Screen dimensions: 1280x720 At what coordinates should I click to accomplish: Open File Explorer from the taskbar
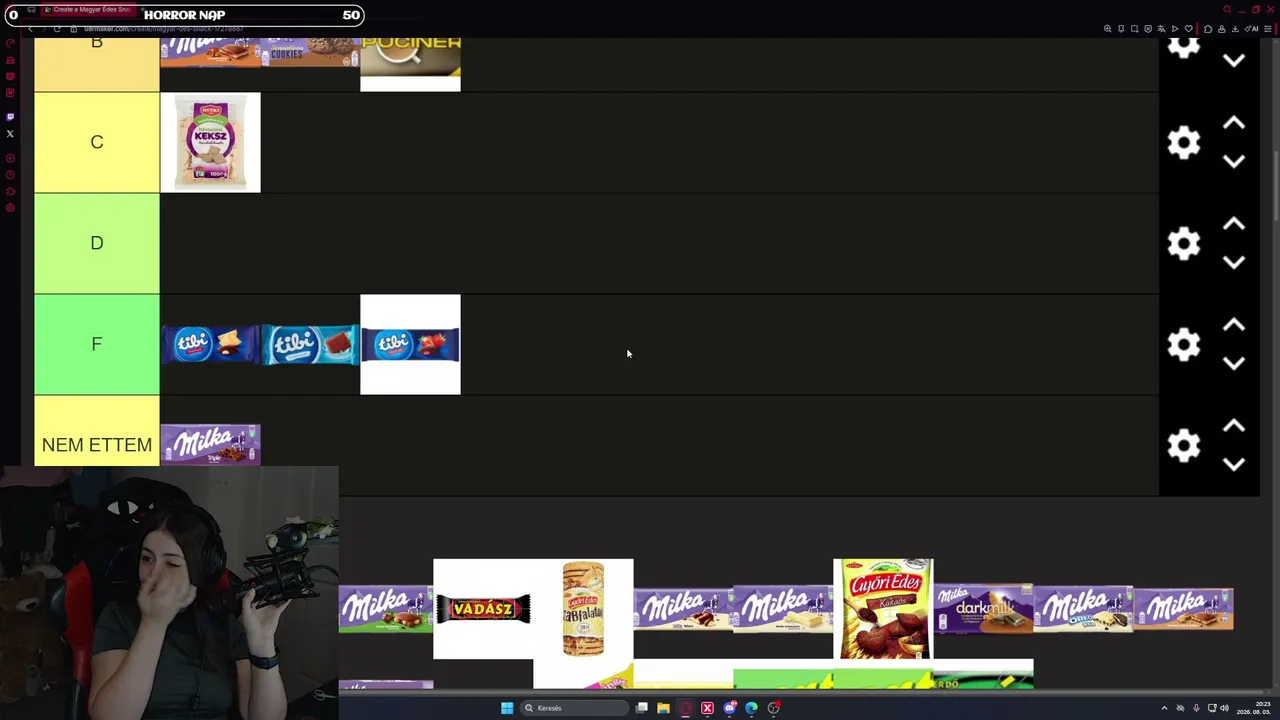(x=663, y=708)
